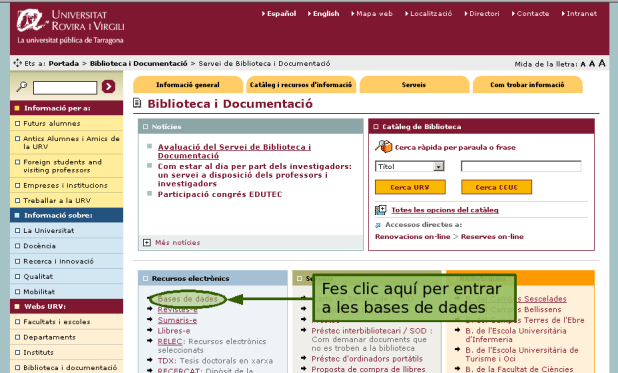This screenshot has height=373, width=618.
Task: Submit search with red arrow button
Action: [108, 86]
